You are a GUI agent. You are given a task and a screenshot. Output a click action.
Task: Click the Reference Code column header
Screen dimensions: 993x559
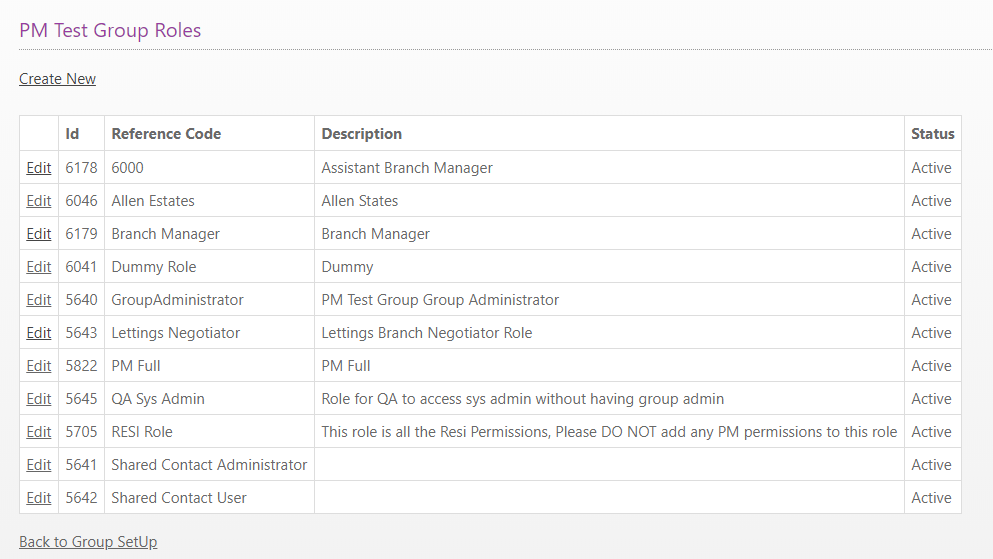pyautogui.click(x=166, y=134)
